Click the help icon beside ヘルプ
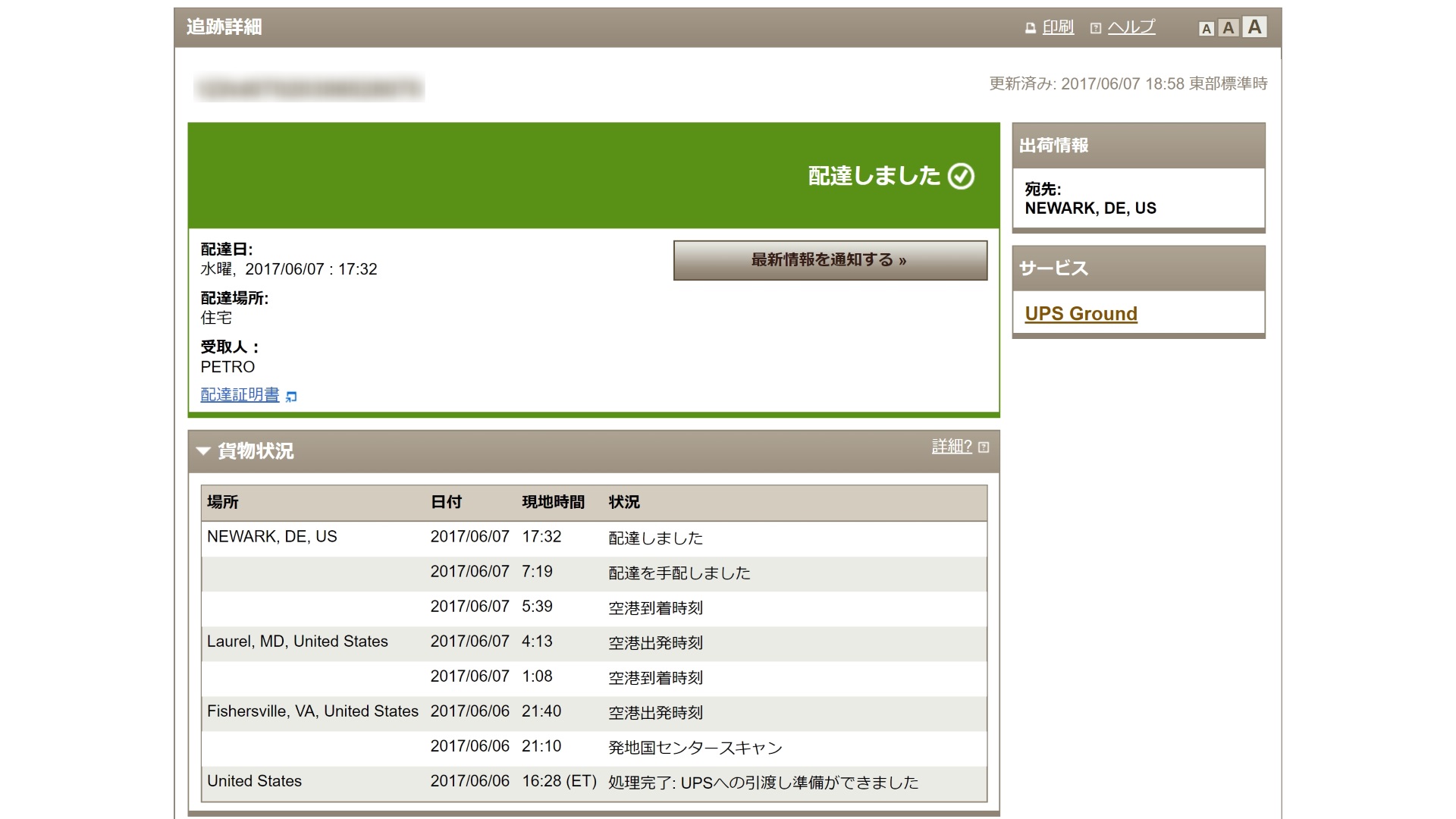The height and width of the screenshot is (819, 1456). tap(1095, 28)
